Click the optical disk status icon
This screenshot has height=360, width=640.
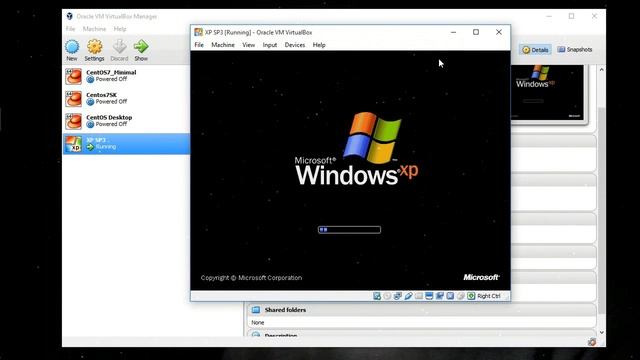pyautogui.click(x=387, y=296)
